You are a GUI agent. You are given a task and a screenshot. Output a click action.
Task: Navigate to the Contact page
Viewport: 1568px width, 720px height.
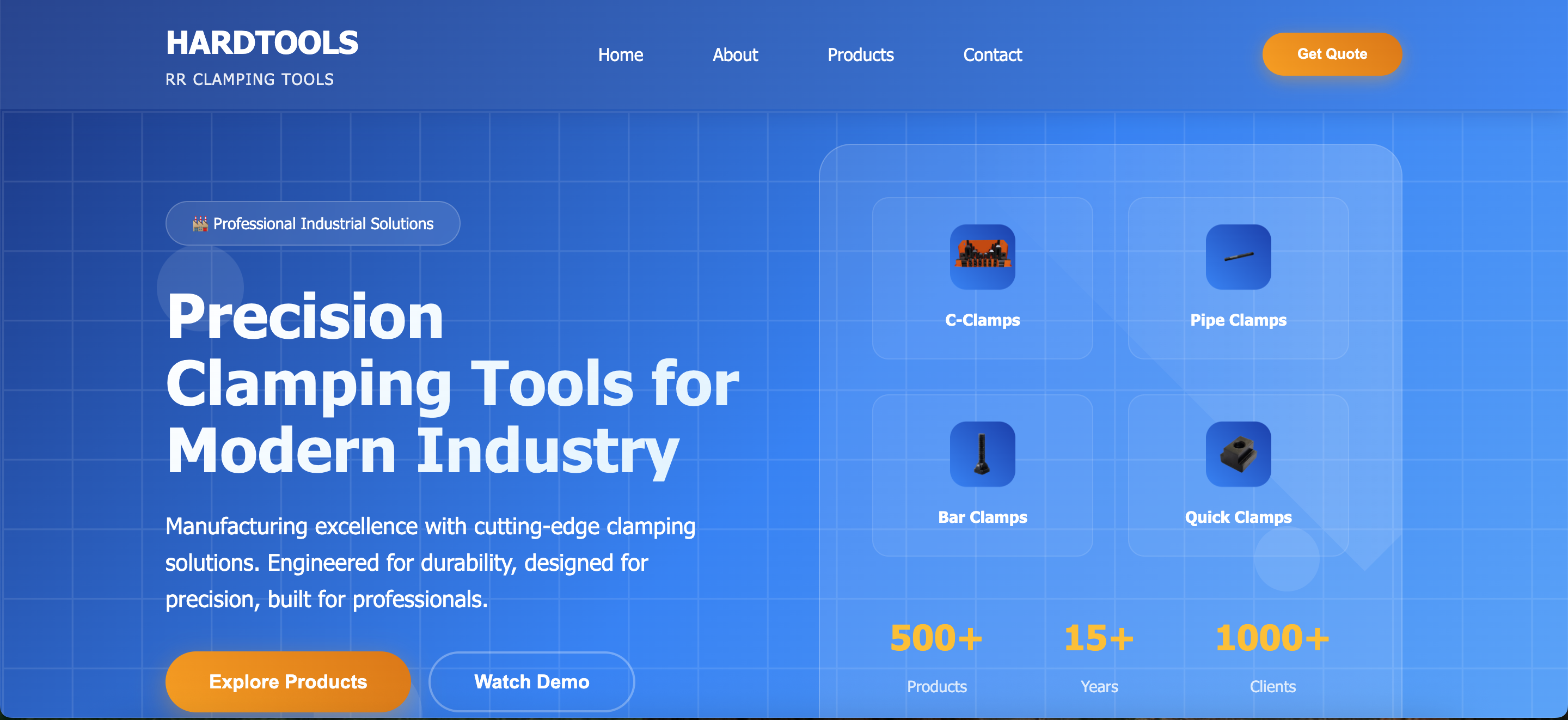(991, 55)
